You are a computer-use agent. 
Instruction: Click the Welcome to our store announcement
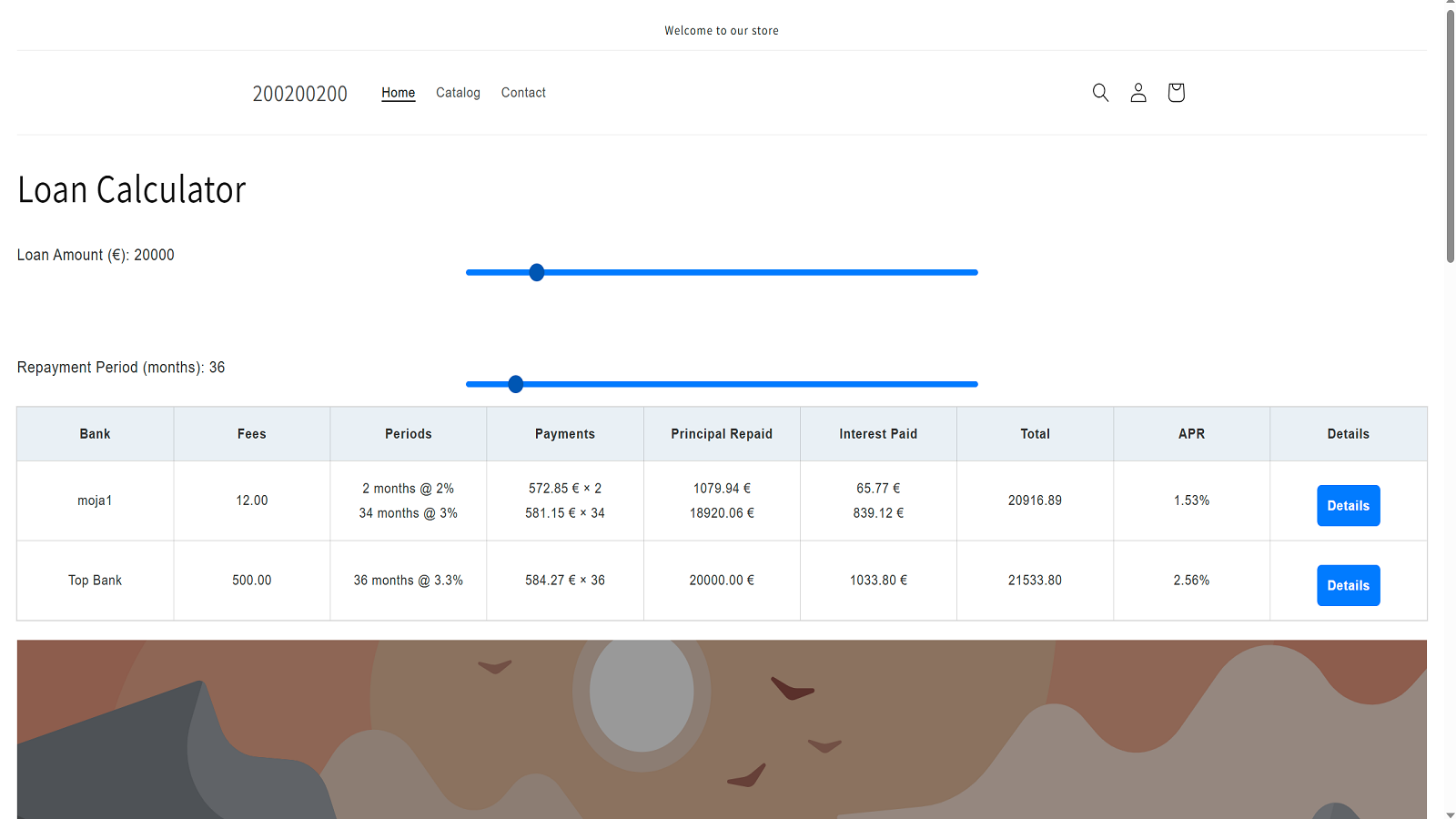click(x=722, y=30)
